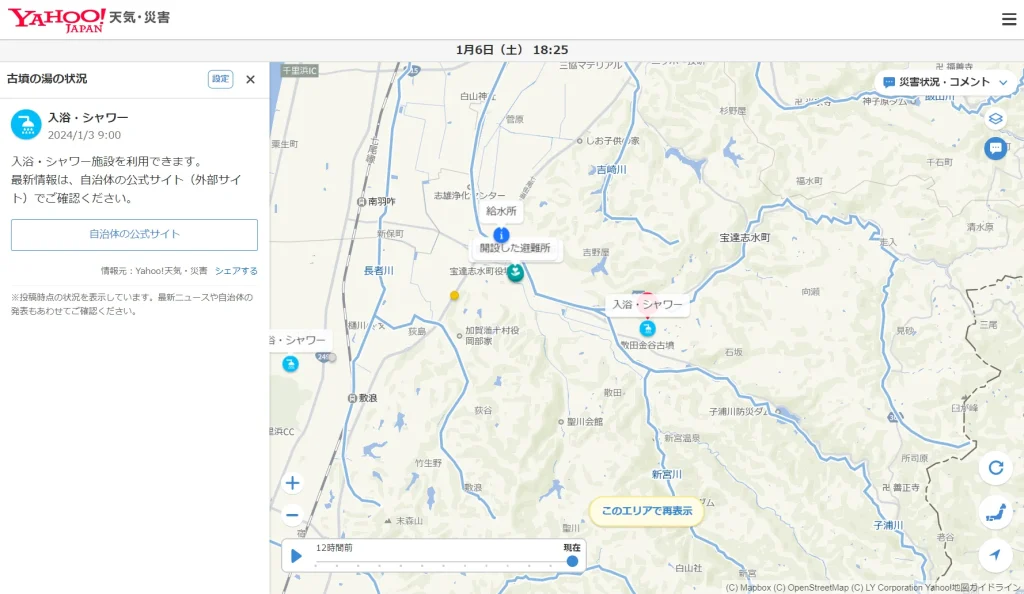
Task: Open the blue comment bubble icon
Action: click(995, 148)
